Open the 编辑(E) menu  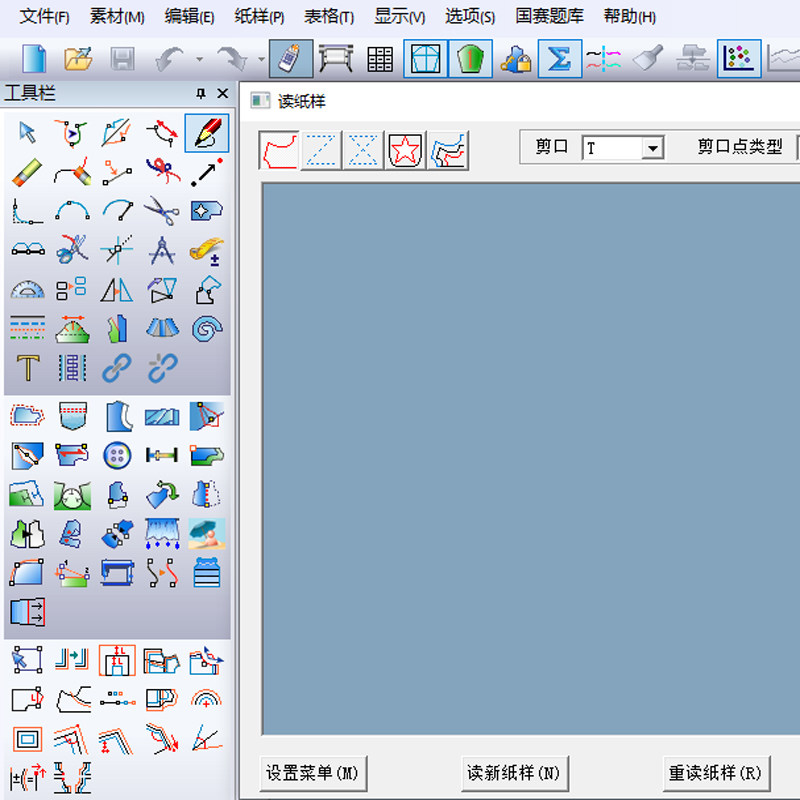(189, 17)
